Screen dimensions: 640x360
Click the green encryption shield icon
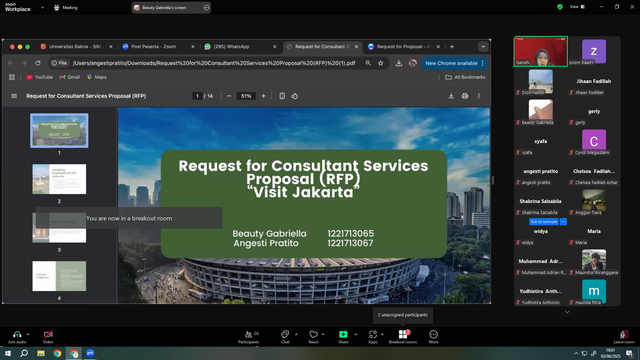pyautogui.click(x=560, y=7)
